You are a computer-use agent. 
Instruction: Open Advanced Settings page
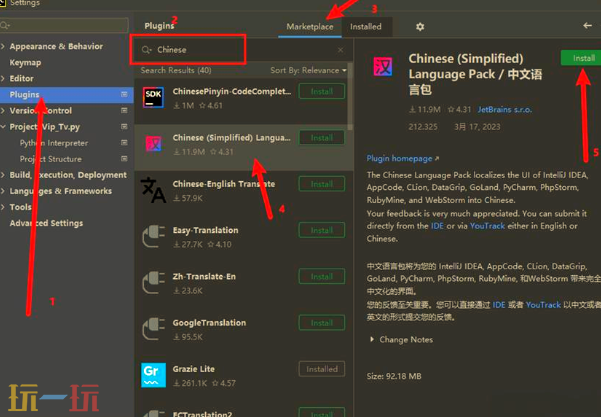tap(46, 223)
